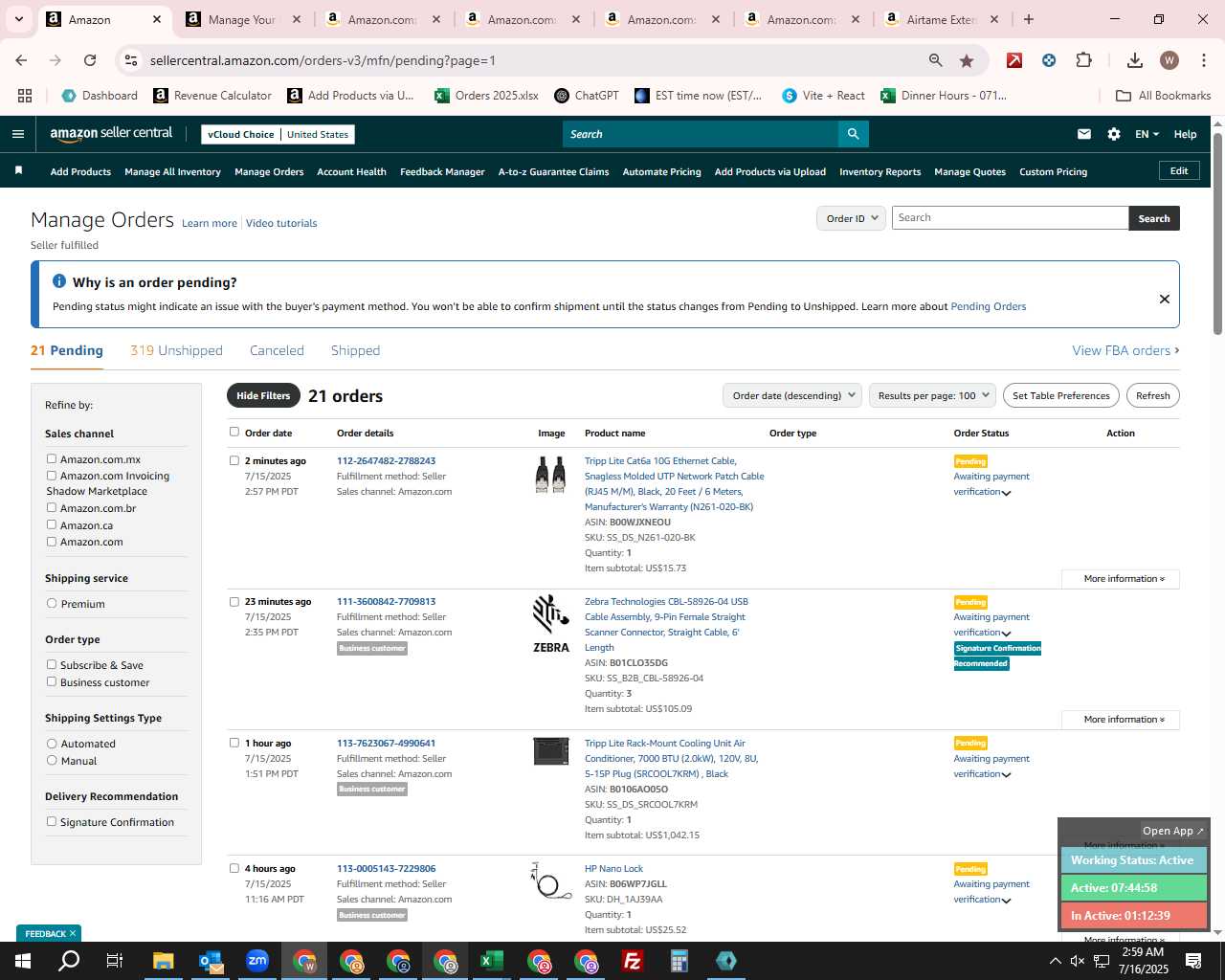
Task: Switch to the 319 Unshipped tab
Action: pos(176,350)
